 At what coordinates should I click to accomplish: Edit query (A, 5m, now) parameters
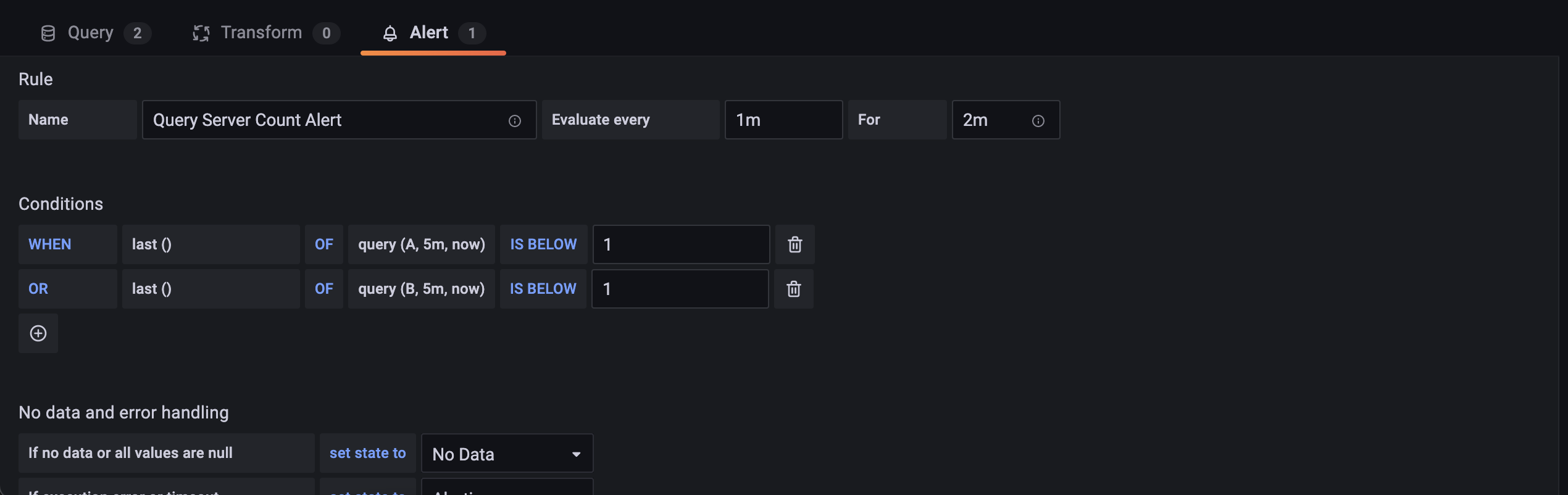[422, 244]
